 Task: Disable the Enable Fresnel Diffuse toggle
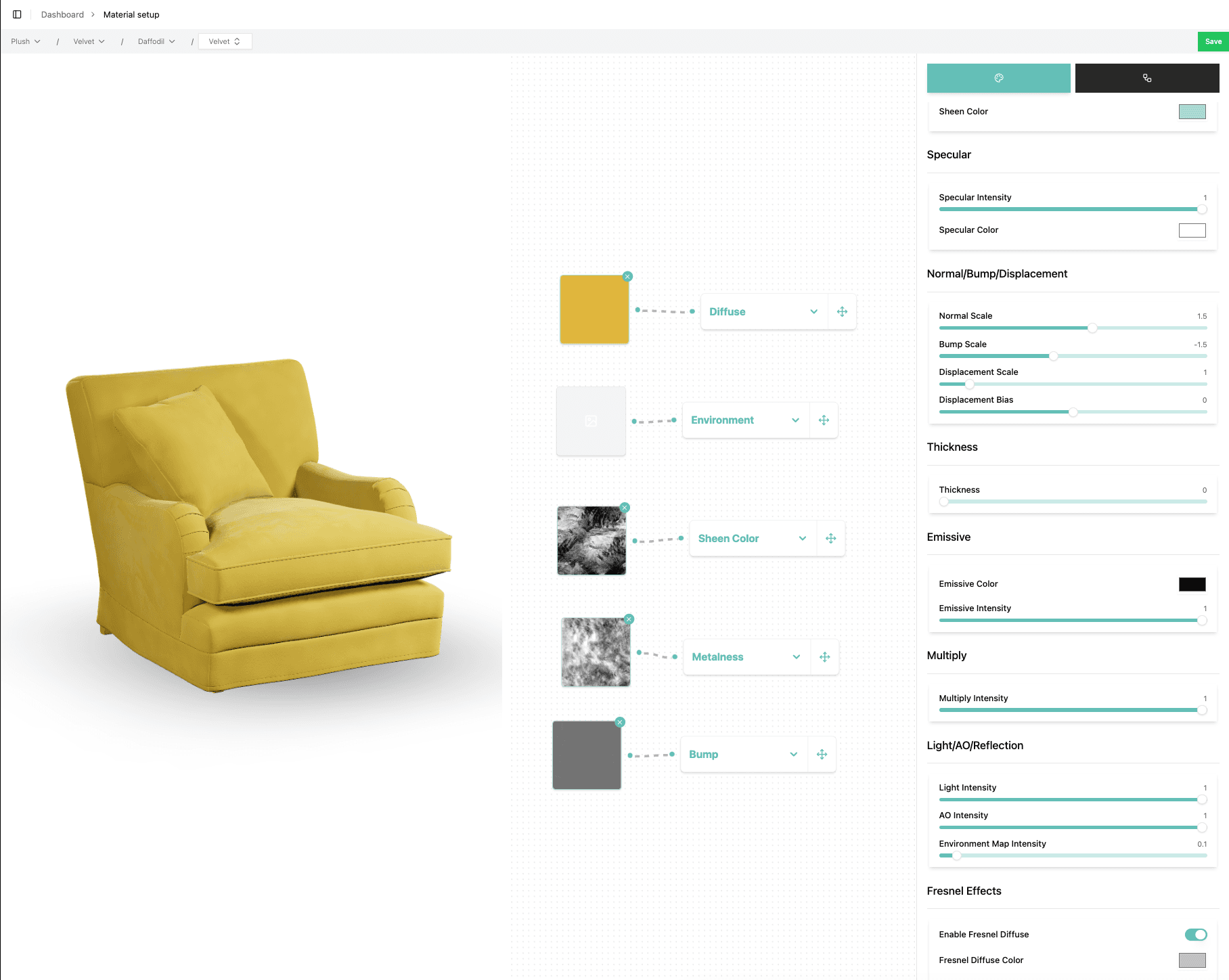point(1195,935)
